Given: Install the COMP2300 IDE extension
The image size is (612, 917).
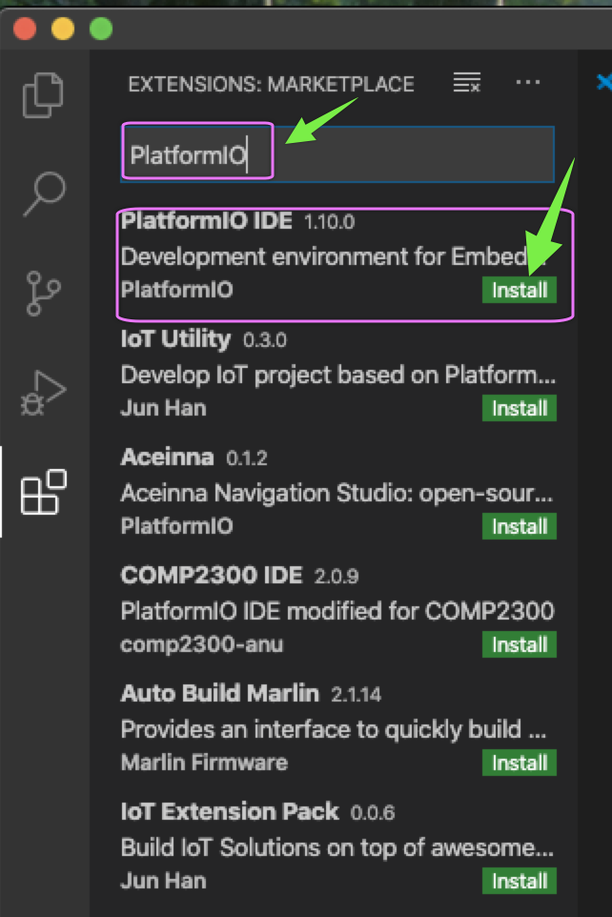Looking at the screenshot, I should click(x=519, y=644).
